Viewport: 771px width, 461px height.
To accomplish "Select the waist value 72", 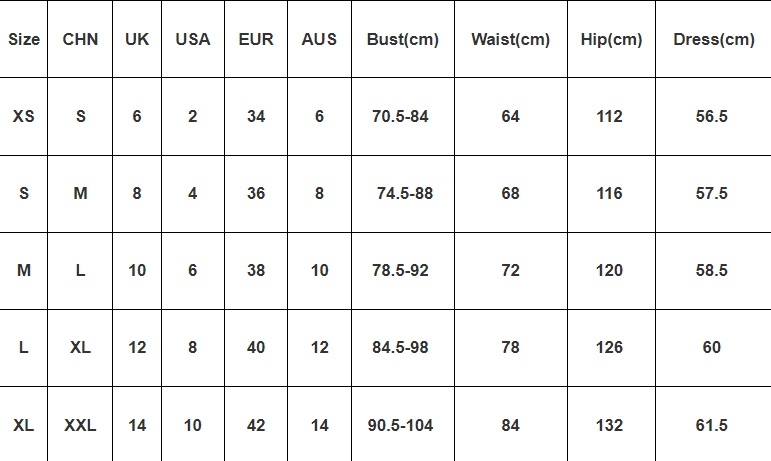I will point(511,270).
